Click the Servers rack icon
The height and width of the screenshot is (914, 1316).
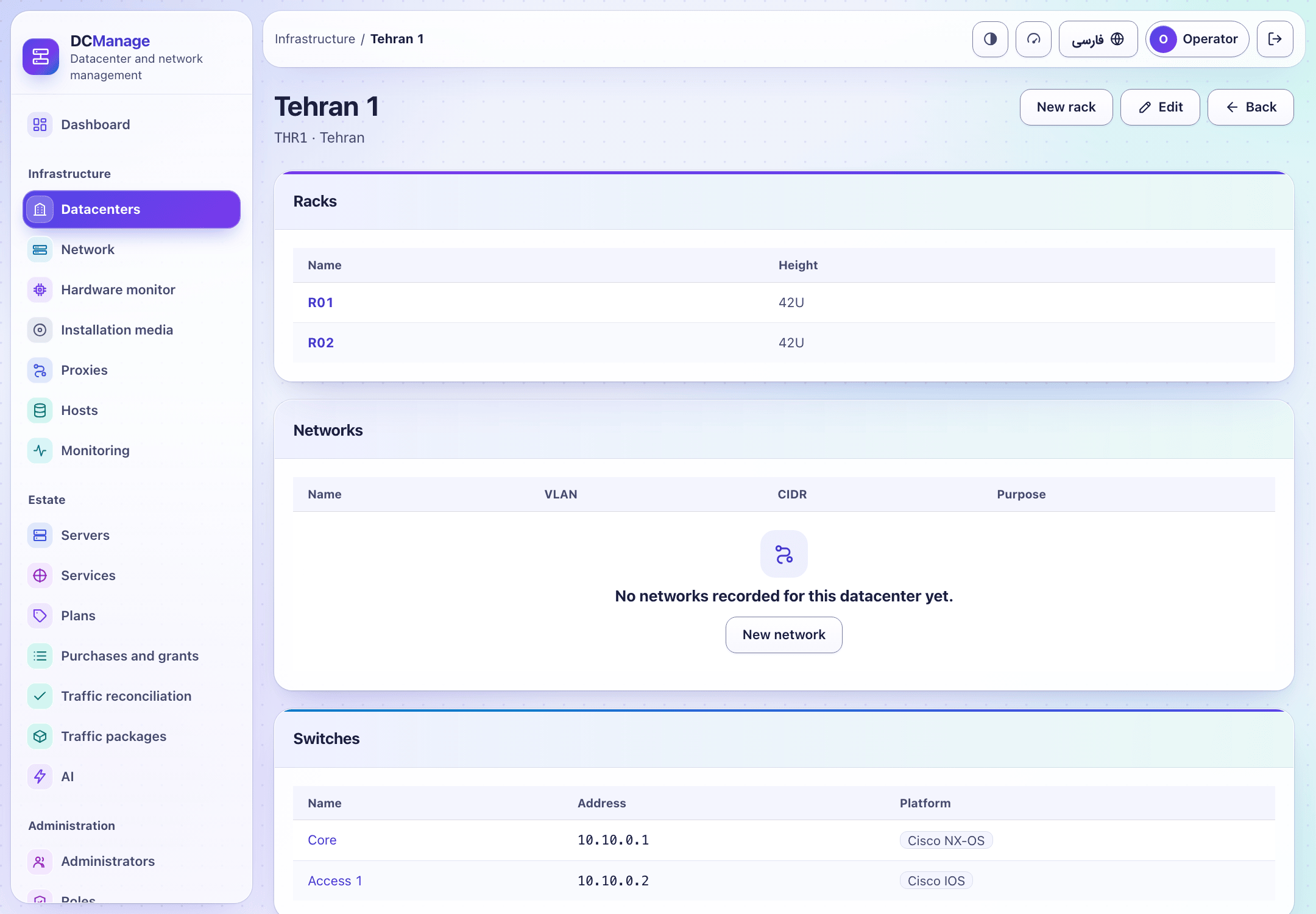(x=40, y=535)
